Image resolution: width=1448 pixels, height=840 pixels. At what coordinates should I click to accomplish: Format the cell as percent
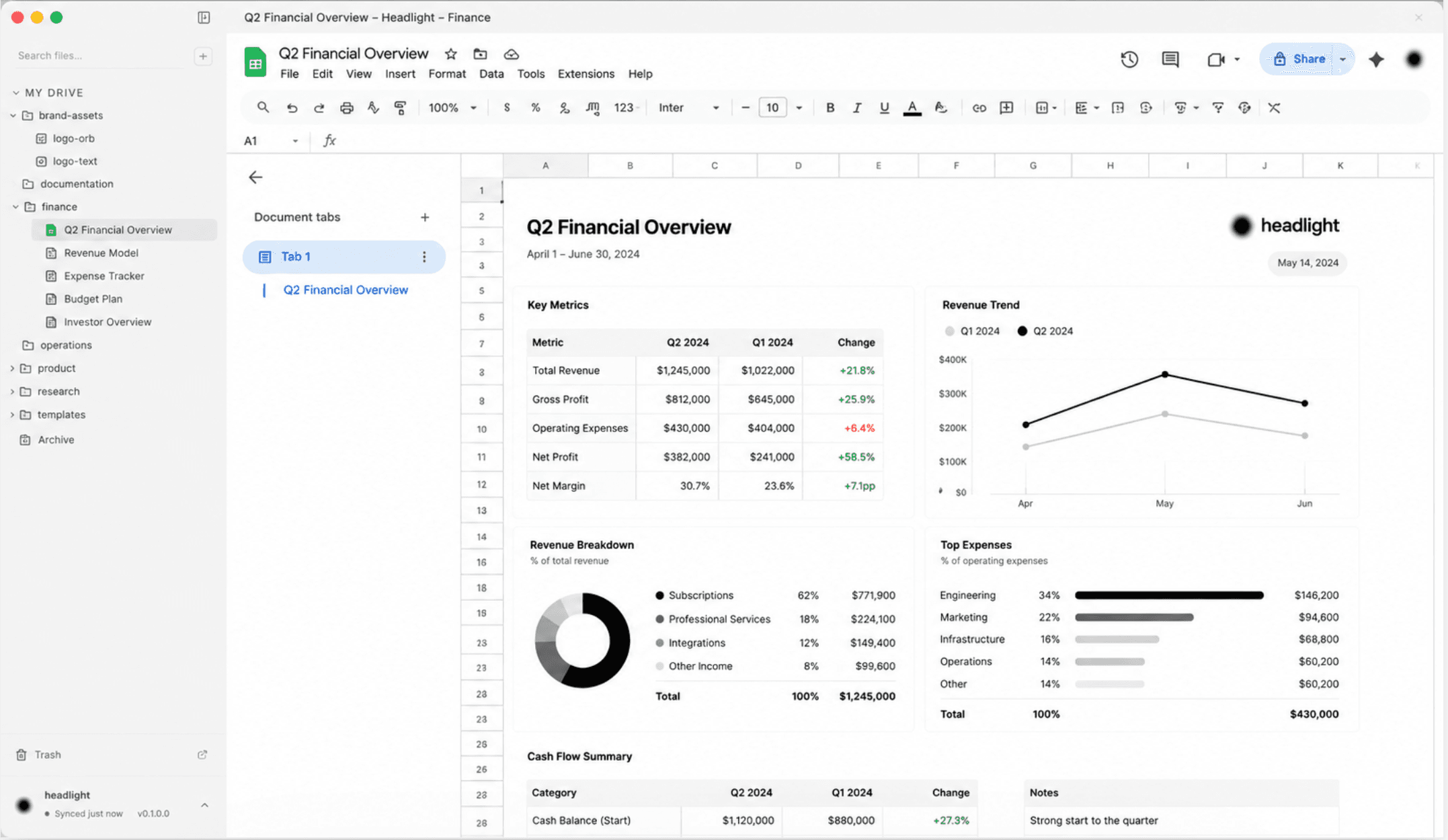coord(536,108)
